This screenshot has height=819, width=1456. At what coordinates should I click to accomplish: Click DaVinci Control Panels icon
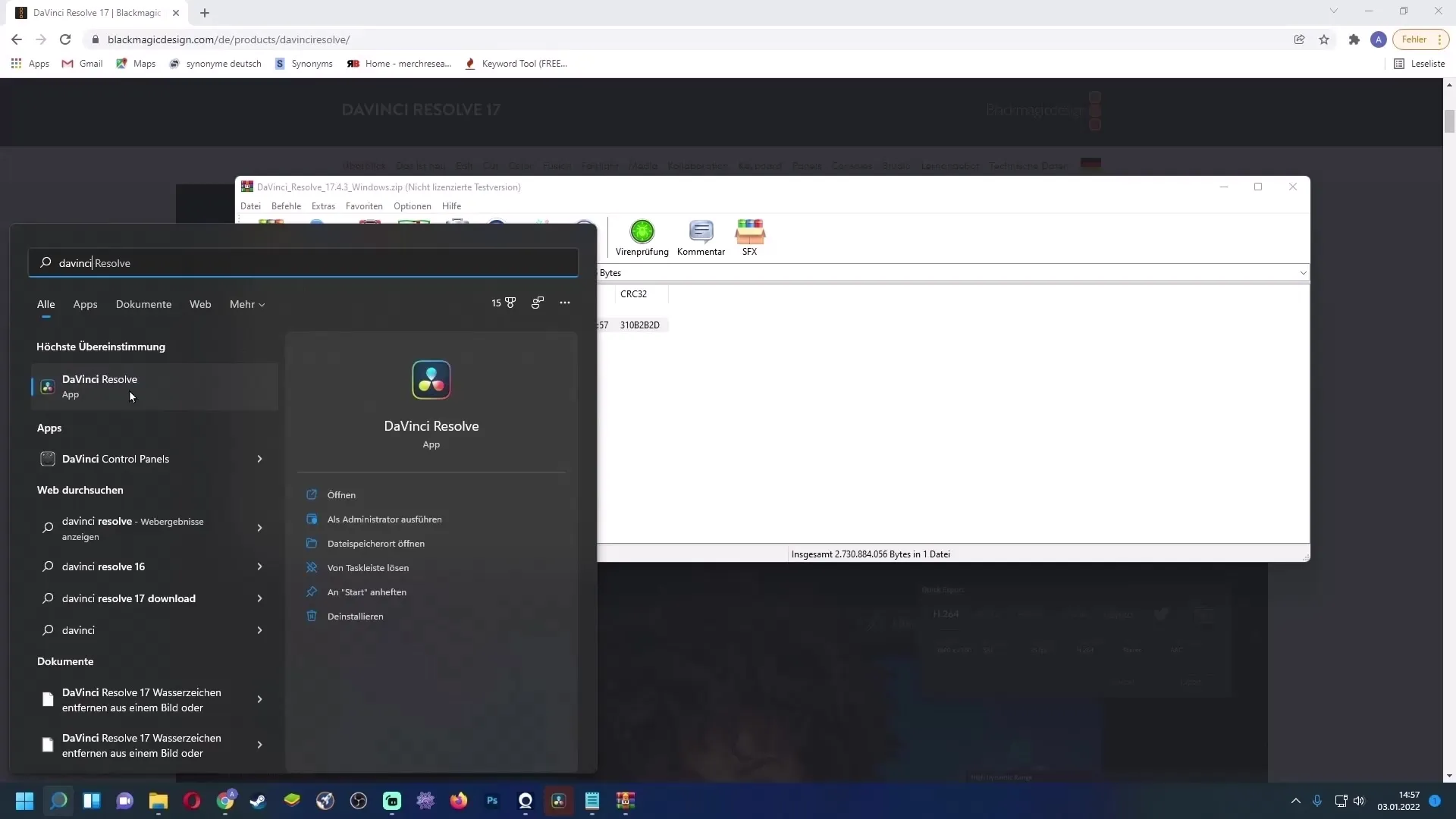(47, 458)
